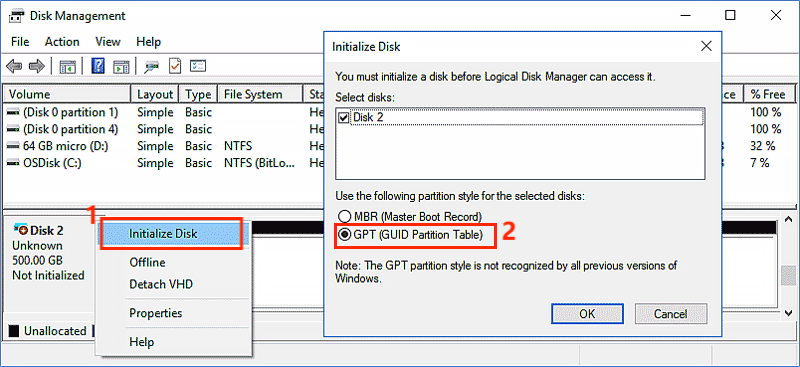
Task: Select the 64 GB micro (D:) volume
Action: (66, 146)
